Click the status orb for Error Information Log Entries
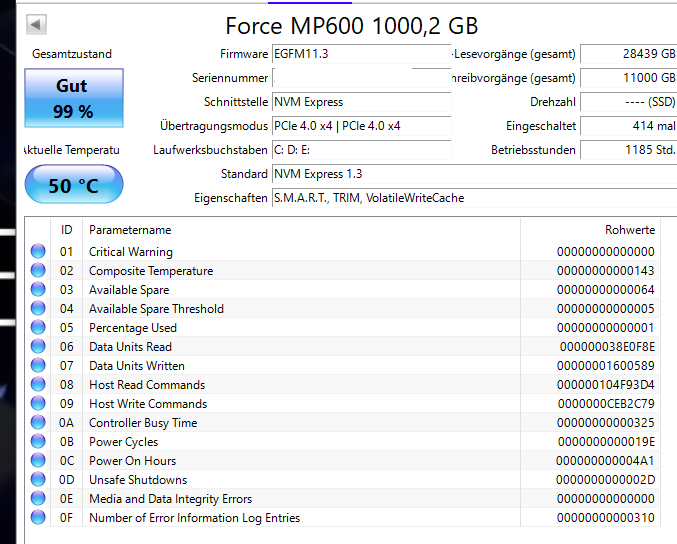This screenshot has width=677, height=544. point(38,517)
